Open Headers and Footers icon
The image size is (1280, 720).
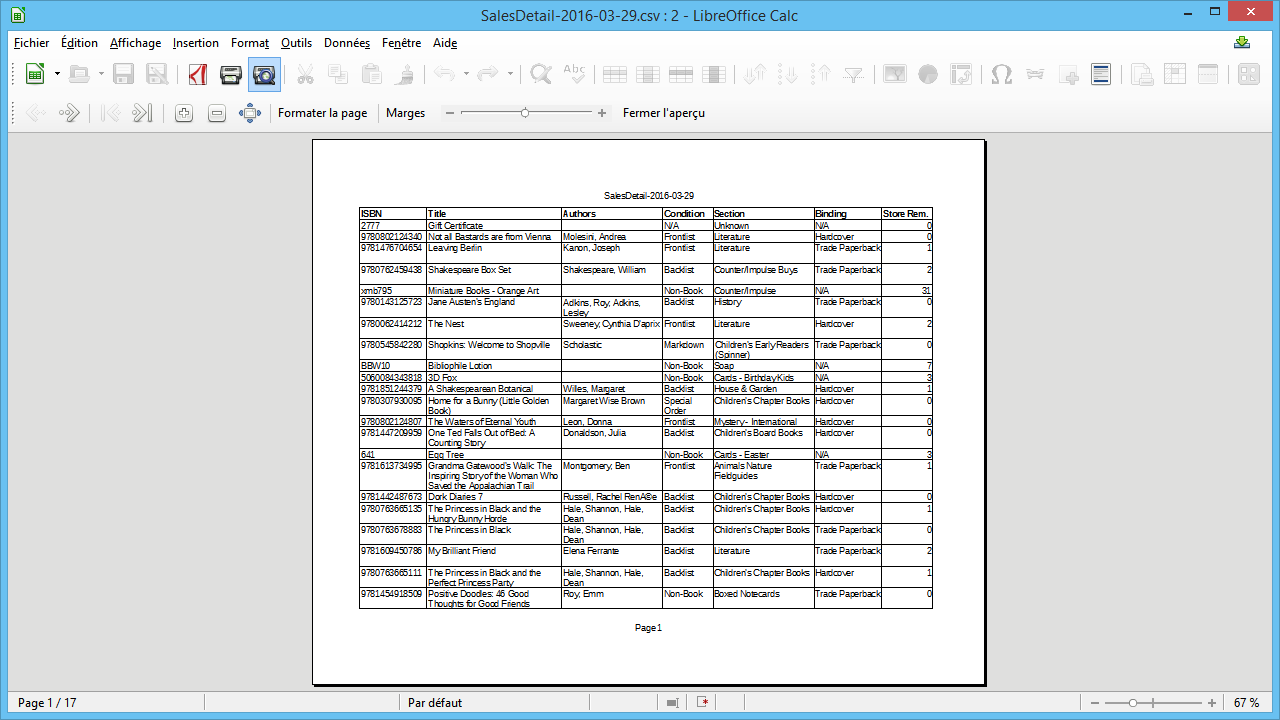point(1101,74)
